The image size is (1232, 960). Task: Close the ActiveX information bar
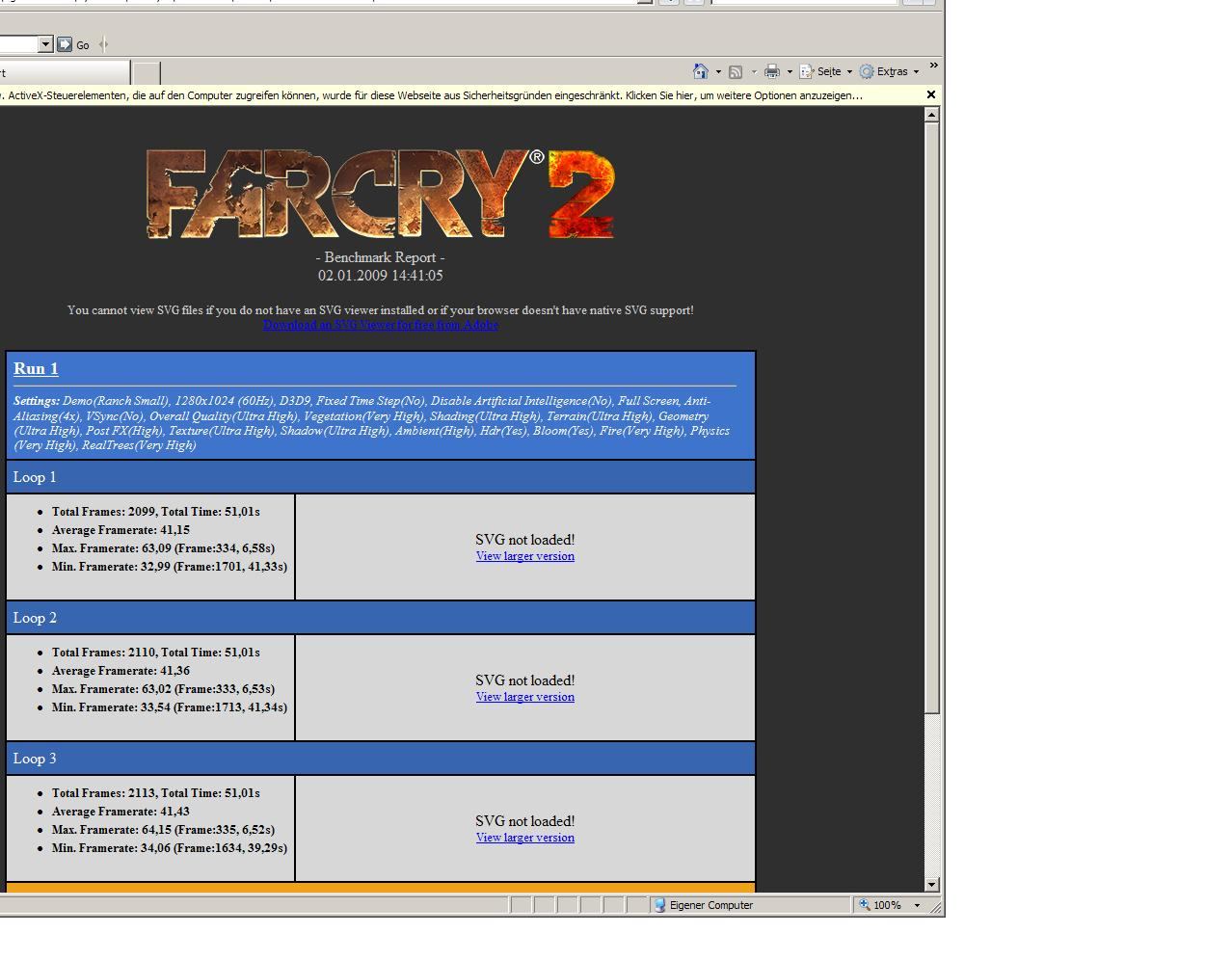[x=930, y=94]
